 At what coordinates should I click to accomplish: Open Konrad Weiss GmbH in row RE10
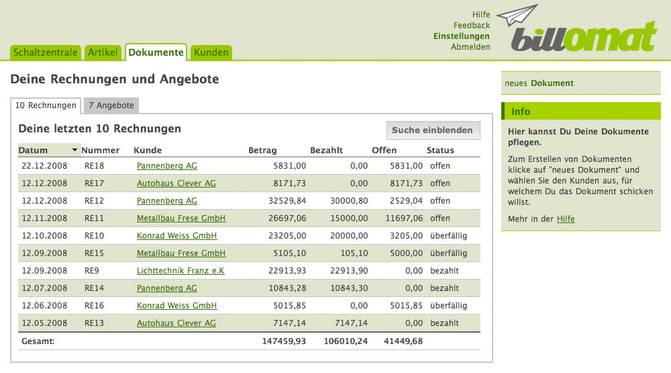coord(177,236)
